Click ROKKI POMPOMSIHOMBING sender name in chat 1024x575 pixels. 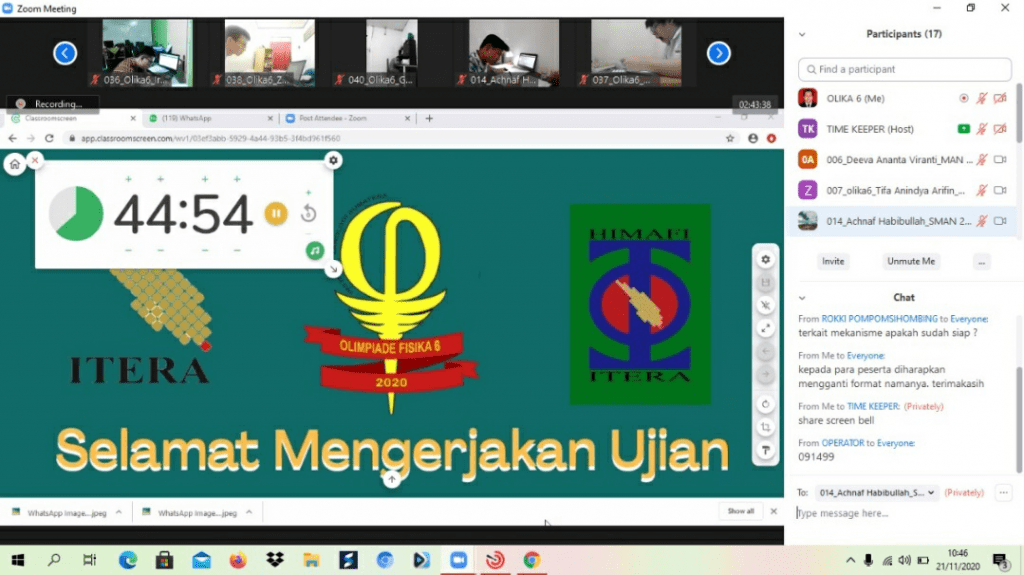[x=879, y=319]
